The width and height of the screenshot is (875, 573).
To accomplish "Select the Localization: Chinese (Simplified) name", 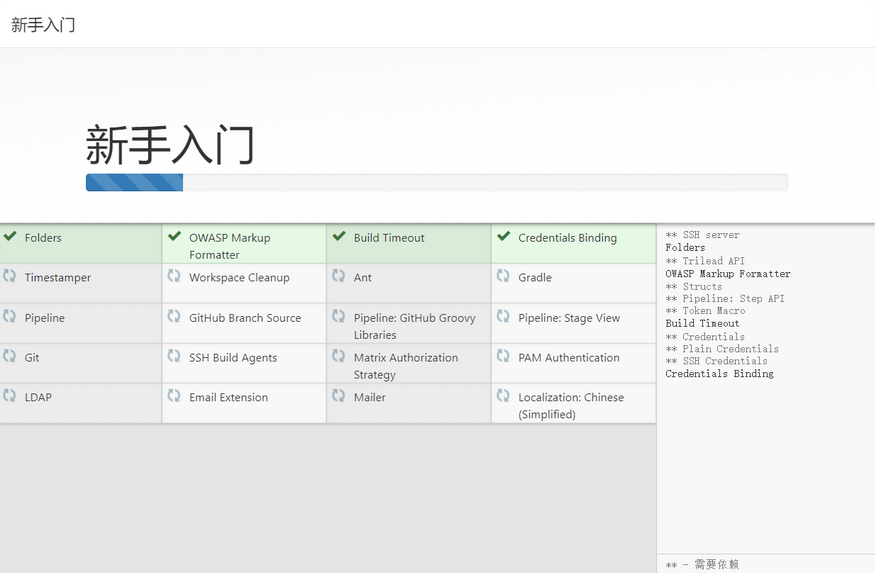I will pyautogui.click(x=571, y=406).
